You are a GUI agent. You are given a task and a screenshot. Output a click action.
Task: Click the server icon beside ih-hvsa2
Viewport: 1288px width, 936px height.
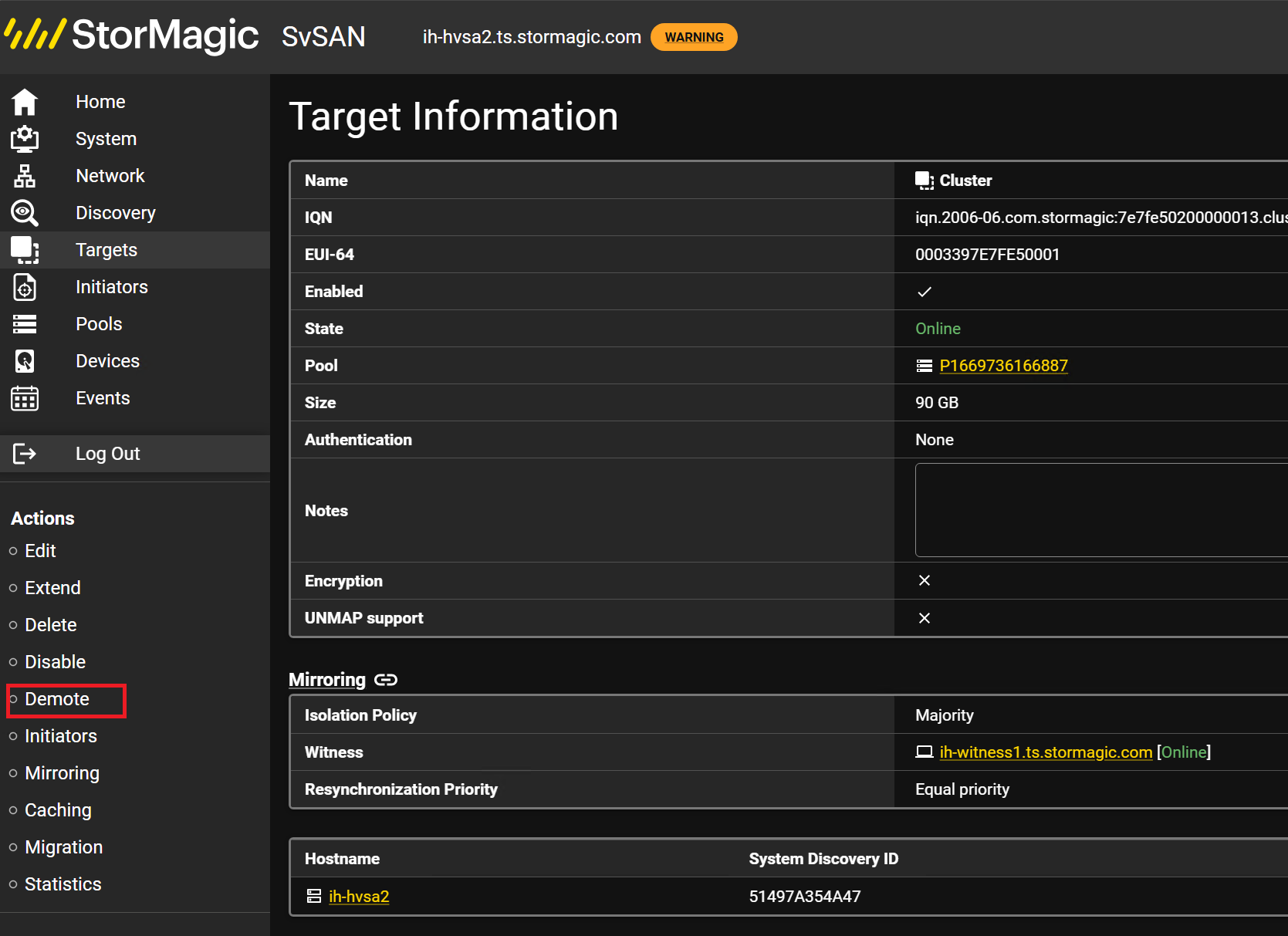(x=314, y=896)
